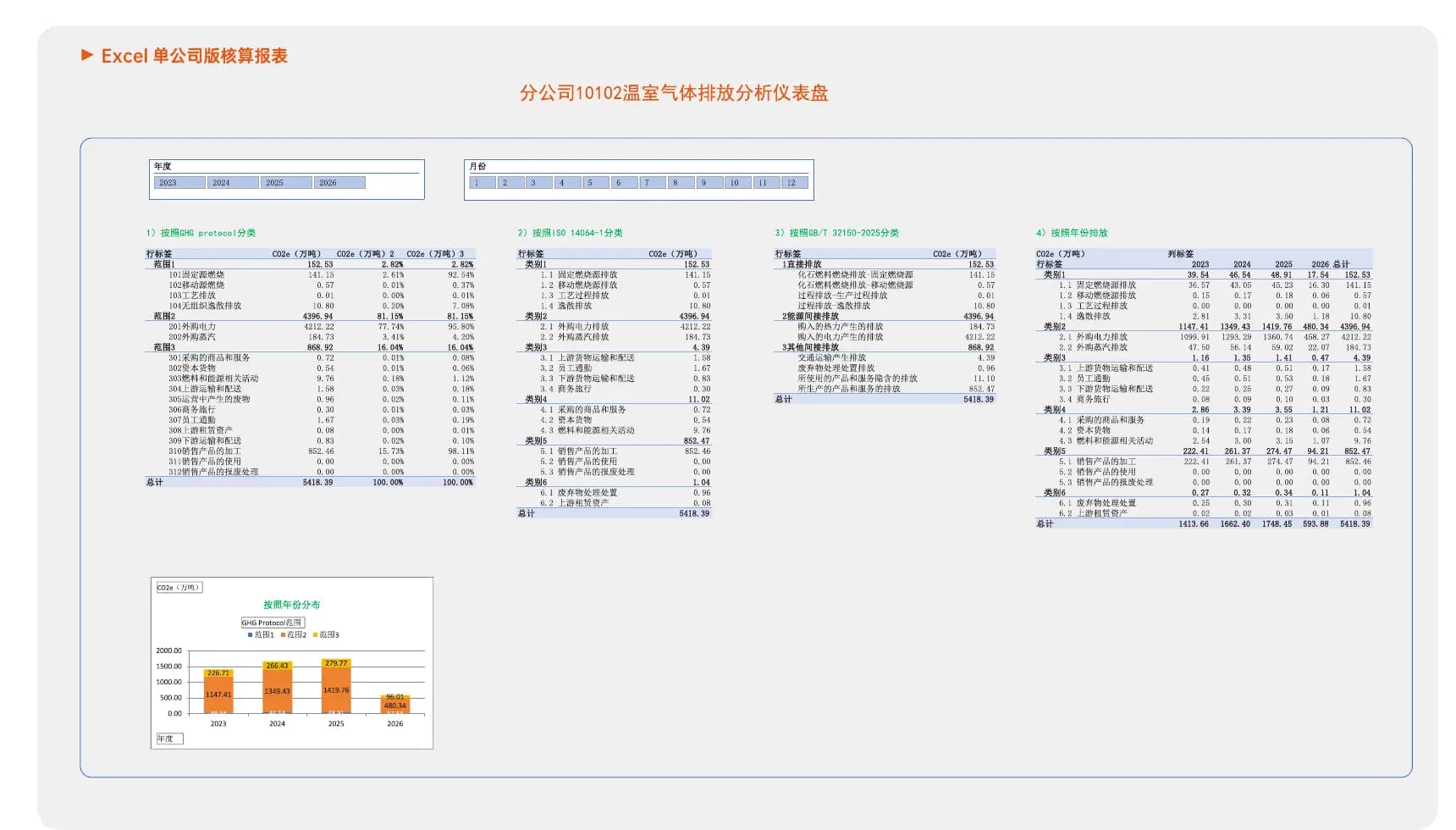The width and height of the screenshot is (1456, 830).
Task: Click the 226.71 yellow bar segment
Action: pyautogui.click(x=218, y=673)
